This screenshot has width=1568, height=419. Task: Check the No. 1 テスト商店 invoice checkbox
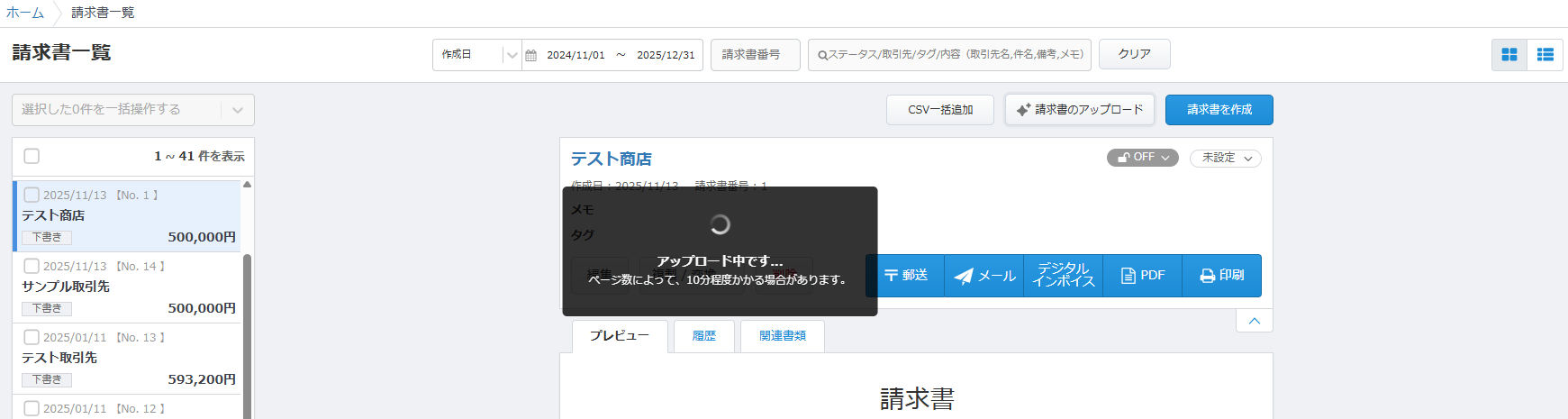[x=32, y=195]
